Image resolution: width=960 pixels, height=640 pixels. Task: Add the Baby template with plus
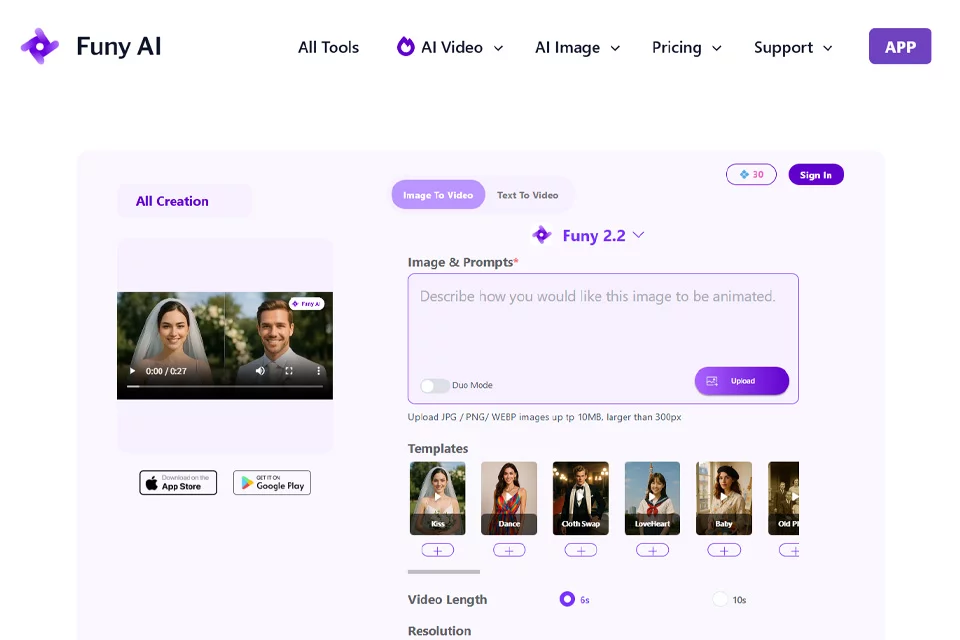click(x=724, y=551)
